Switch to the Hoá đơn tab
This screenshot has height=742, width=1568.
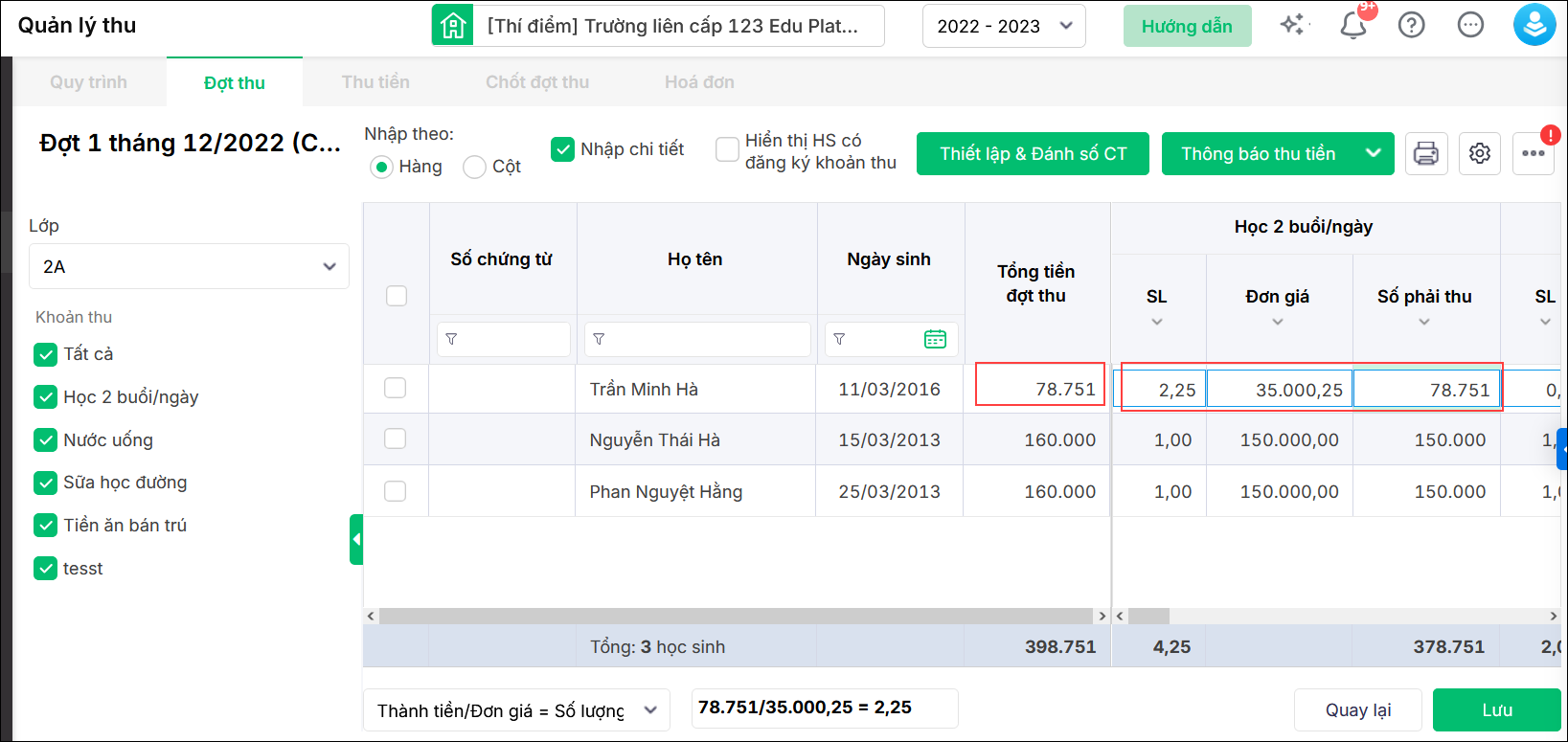tap(699, 82)
